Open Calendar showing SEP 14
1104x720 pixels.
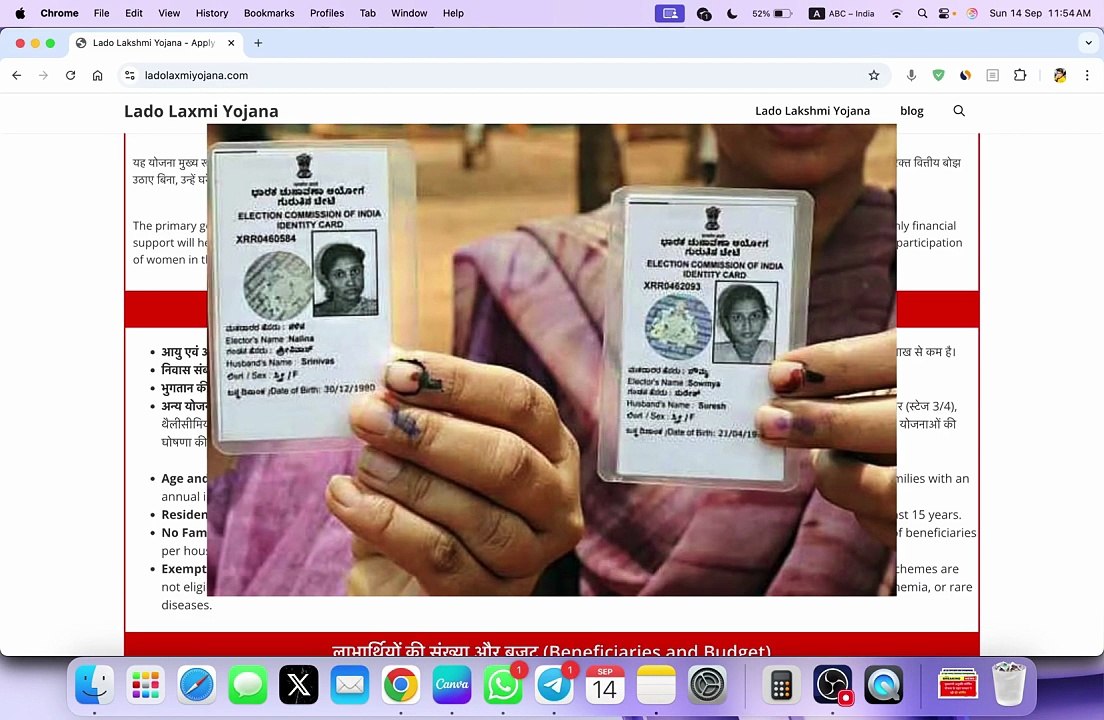[x=605, y=684]
